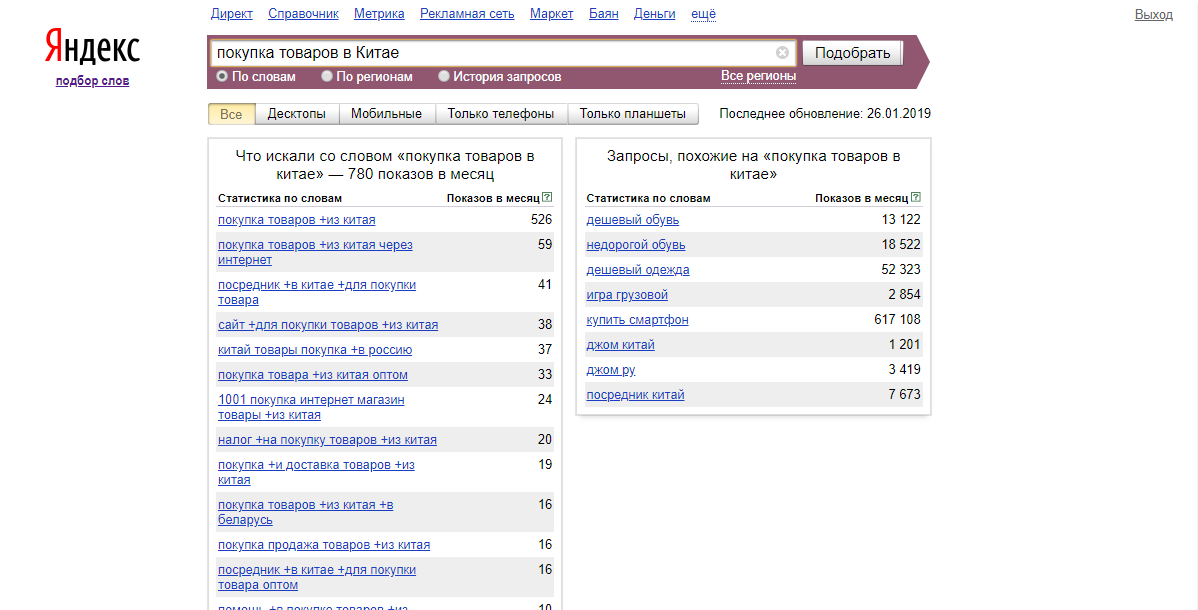1198x610 pixels.
Task: Open query 'покупка товаров +из китая'
Action: pyautogui.click(x=296, y=220)
